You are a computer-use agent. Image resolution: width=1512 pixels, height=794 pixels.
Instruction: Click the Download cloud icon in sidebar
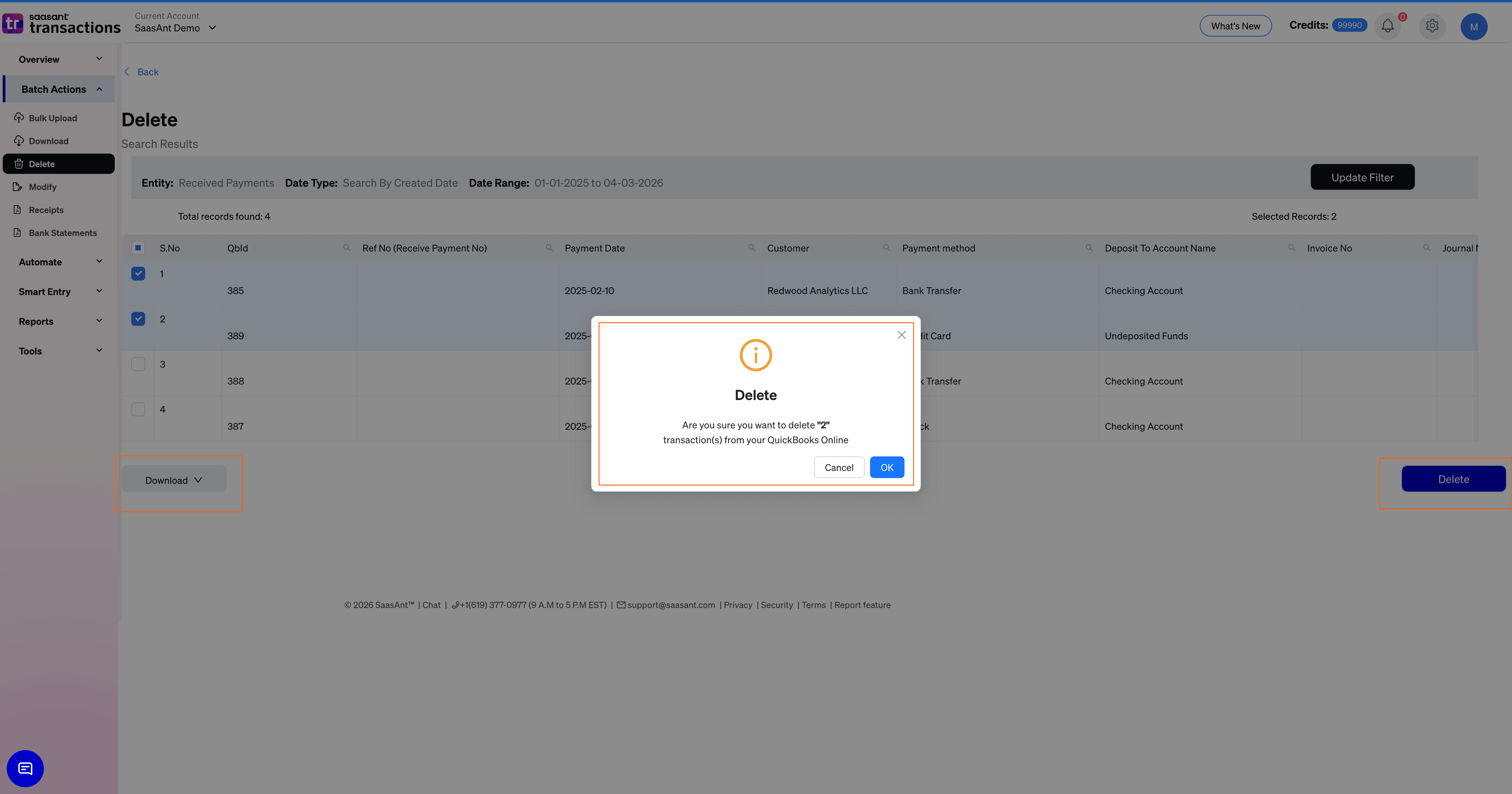point(18,140)
